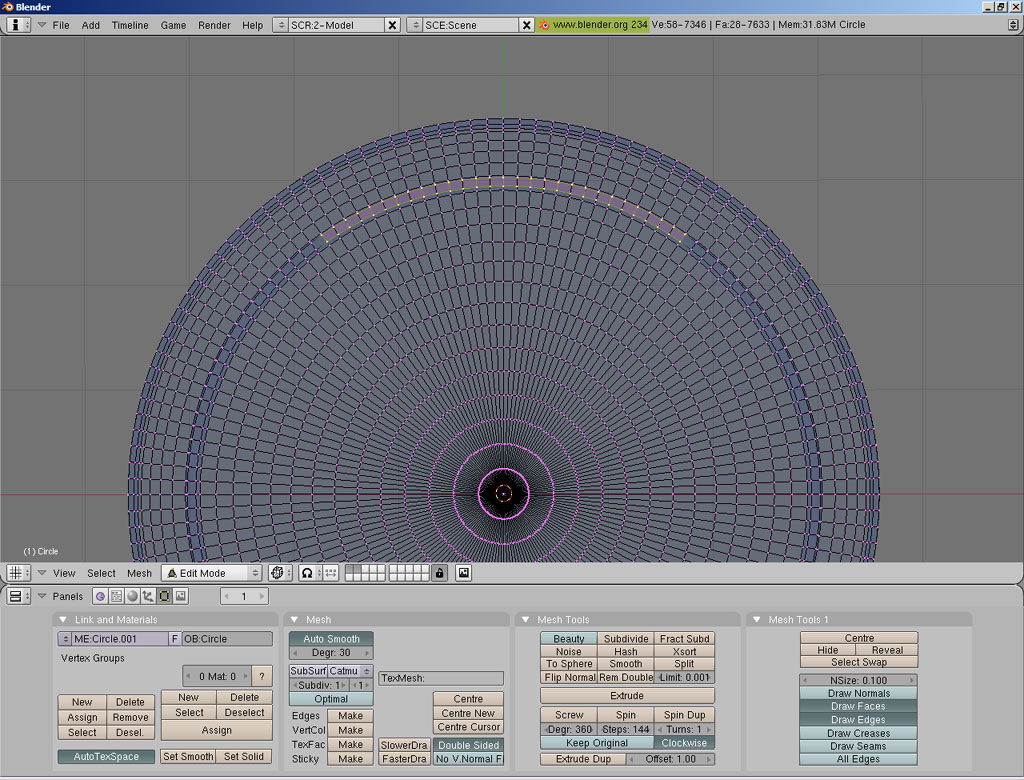Open SCE:Scene browse dropdown
The width and height of the screenshot is (1024, 780).
[x=415, y=25]
